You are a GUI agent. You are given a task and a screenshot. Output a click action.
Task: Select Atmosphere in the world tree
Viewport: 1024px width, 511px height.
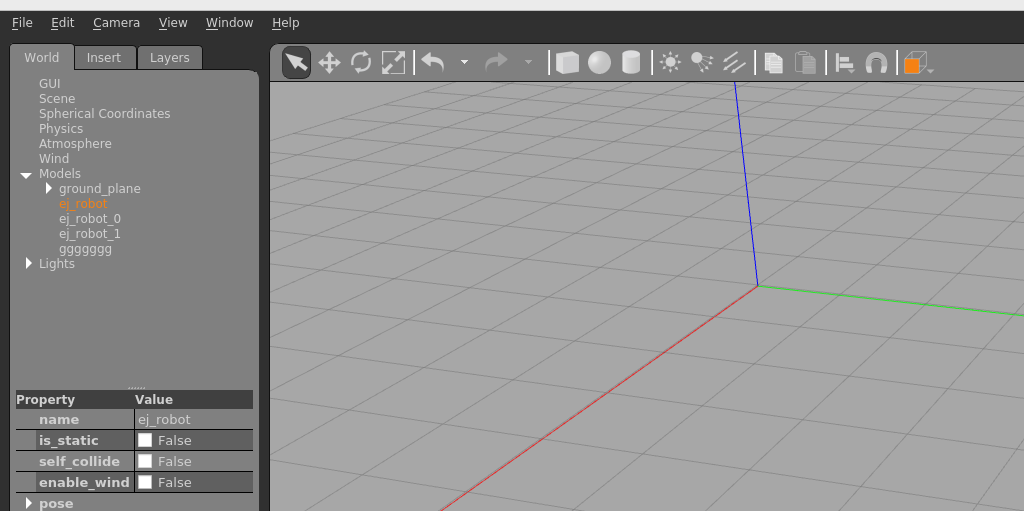click(75, 144)
